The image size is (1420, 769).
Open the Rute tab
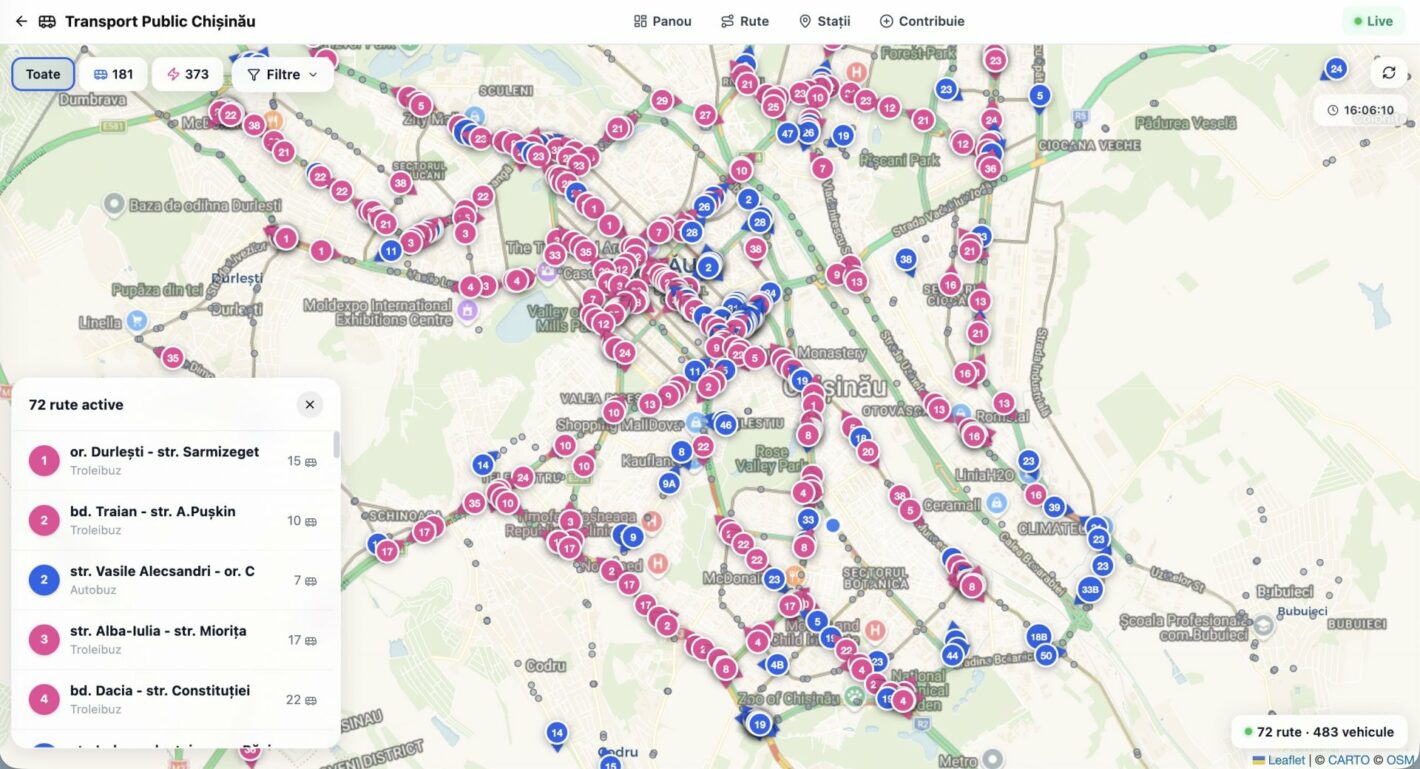click(x=745, y=21)
